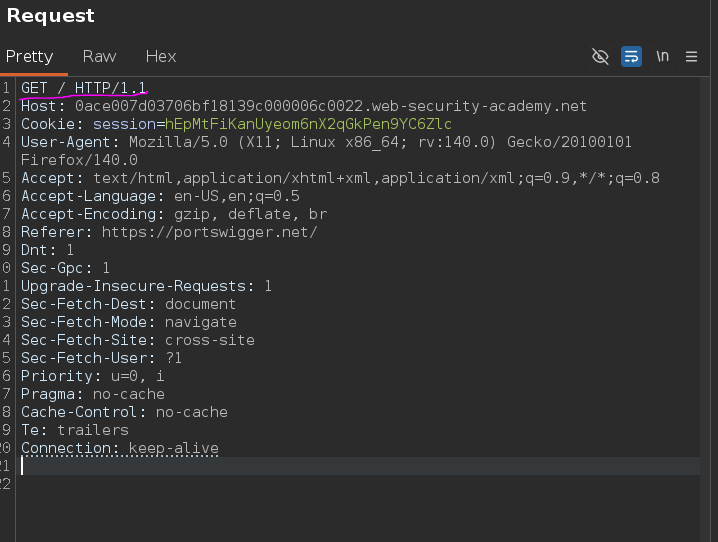718x542 pixels.
Task: Click the Te: trailers header
Action: pos(75,430)
